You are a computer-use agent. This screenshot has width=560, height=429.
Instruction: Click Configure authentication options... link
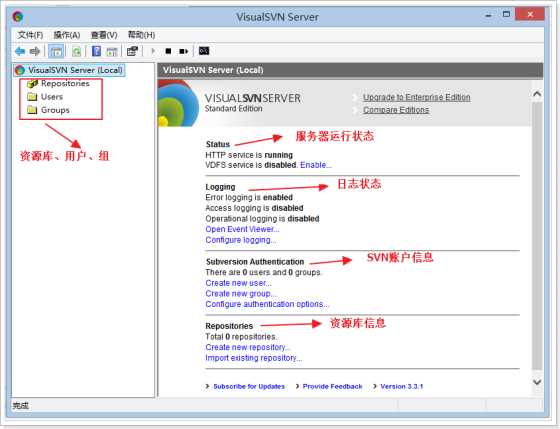coord(267,304)
